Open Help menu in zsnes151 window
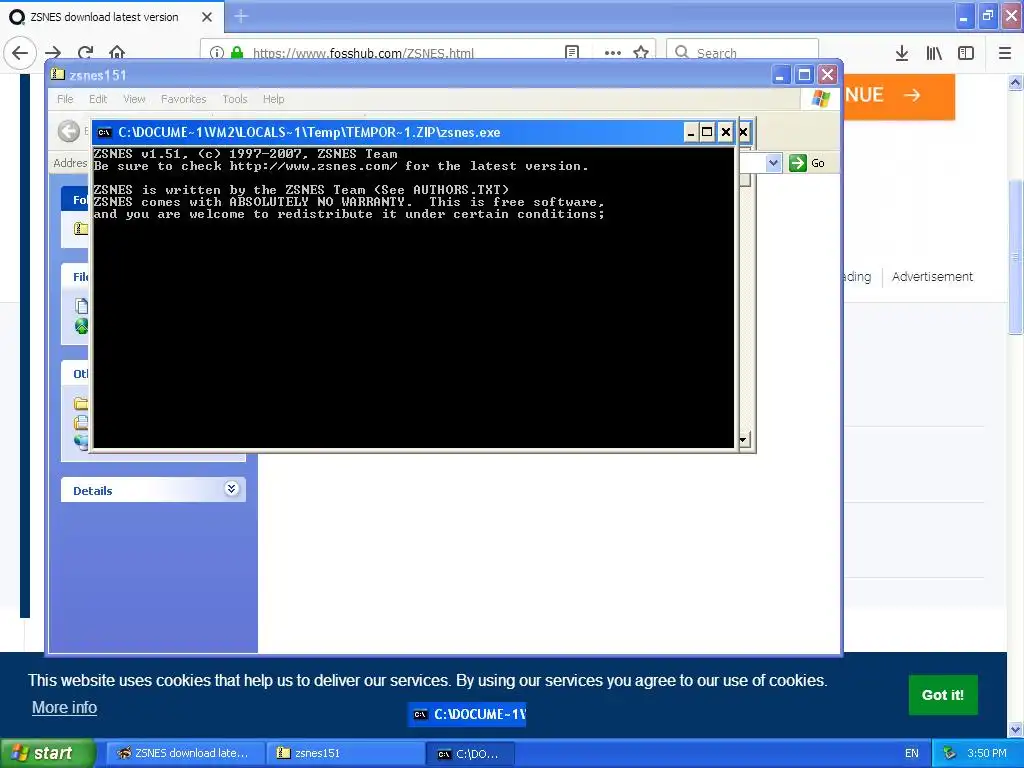 [x=274, y=99]
